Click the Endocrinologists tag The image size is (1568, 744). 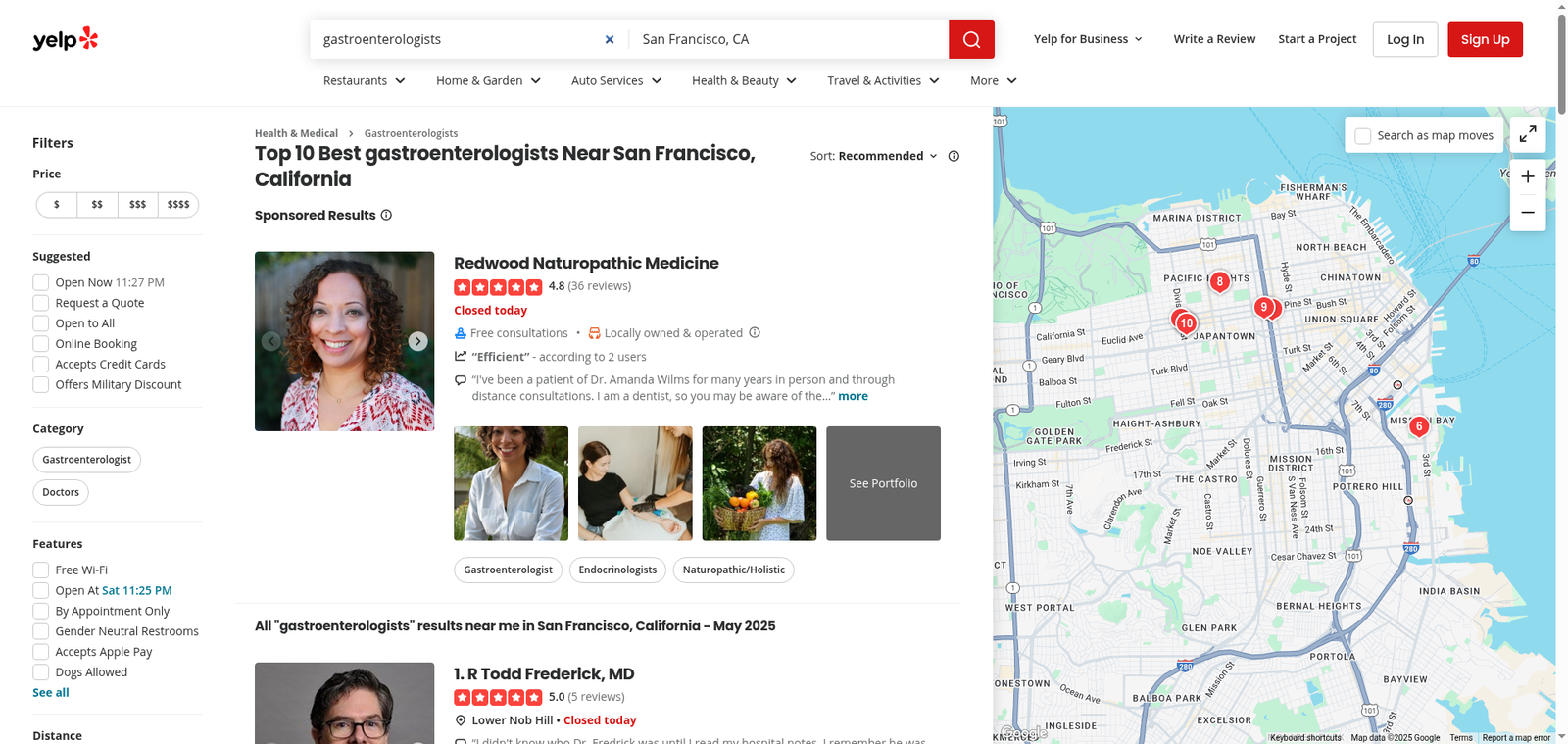[x=617, y=570]
